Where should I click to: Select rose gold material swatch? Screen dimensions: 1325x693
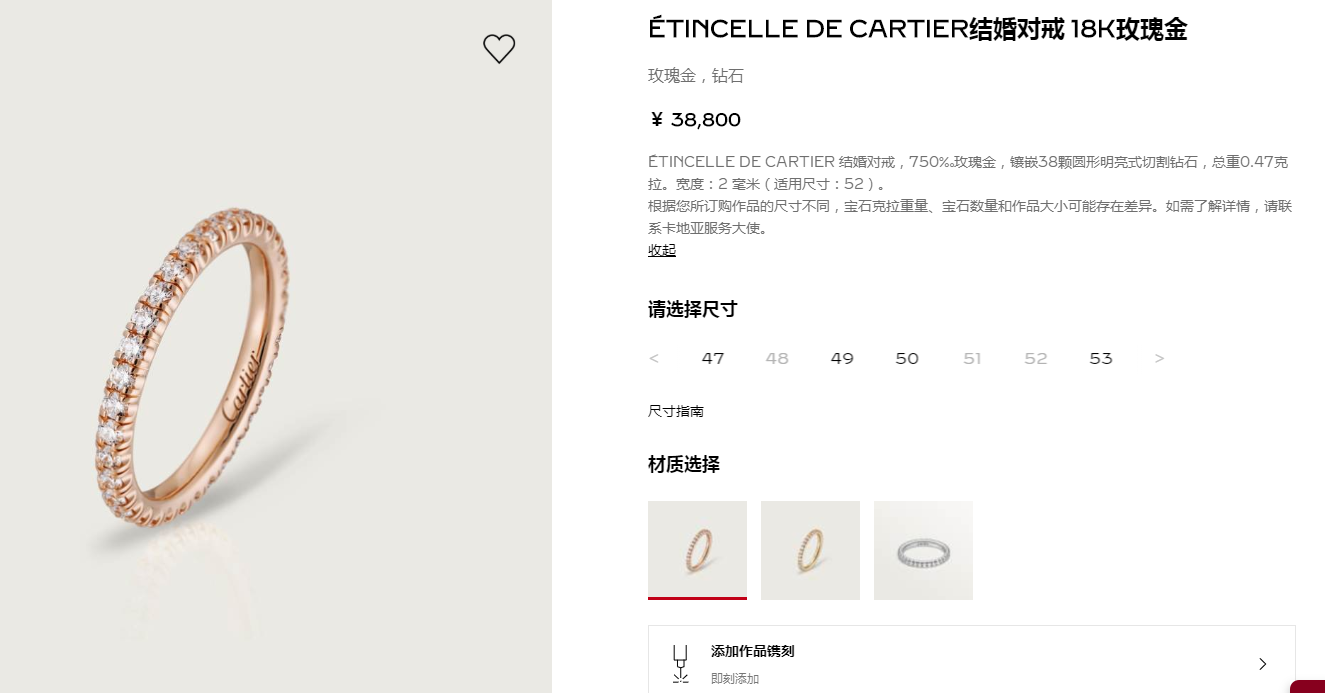click(697, 550)
